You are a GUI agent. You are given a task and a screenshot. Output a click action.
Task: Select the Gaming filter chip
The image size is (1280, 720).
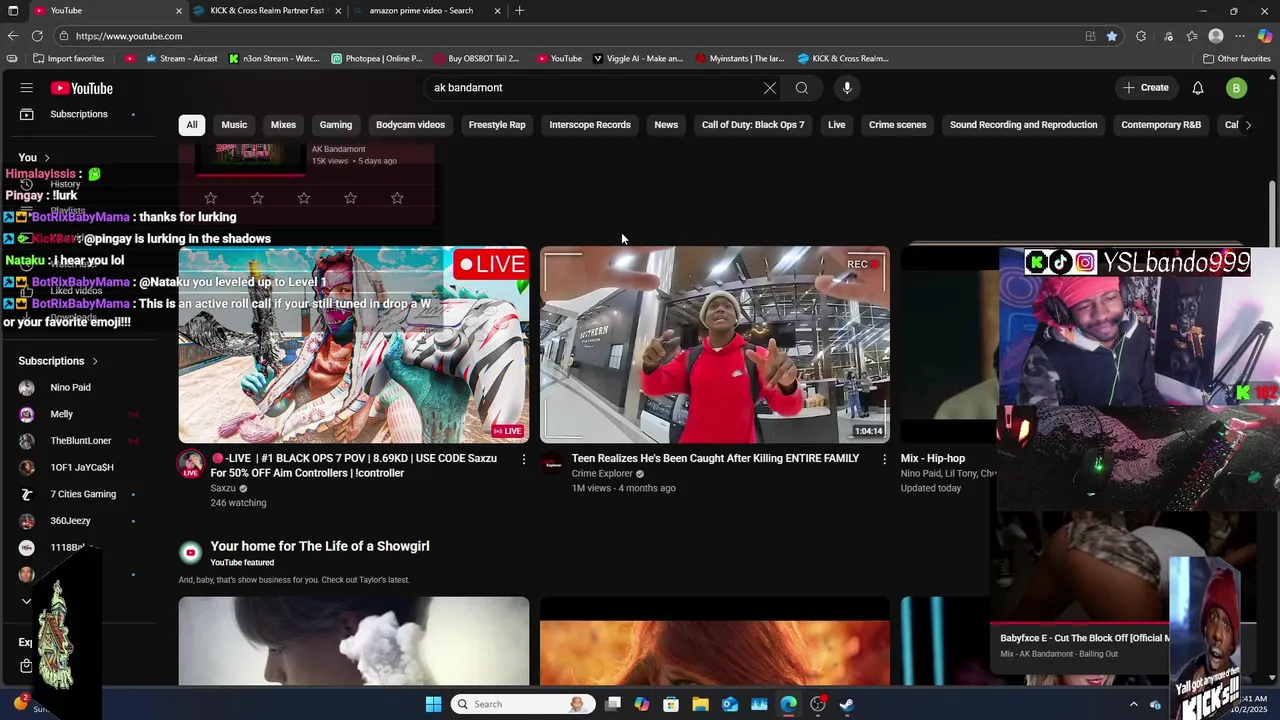[x=336, y=125]
